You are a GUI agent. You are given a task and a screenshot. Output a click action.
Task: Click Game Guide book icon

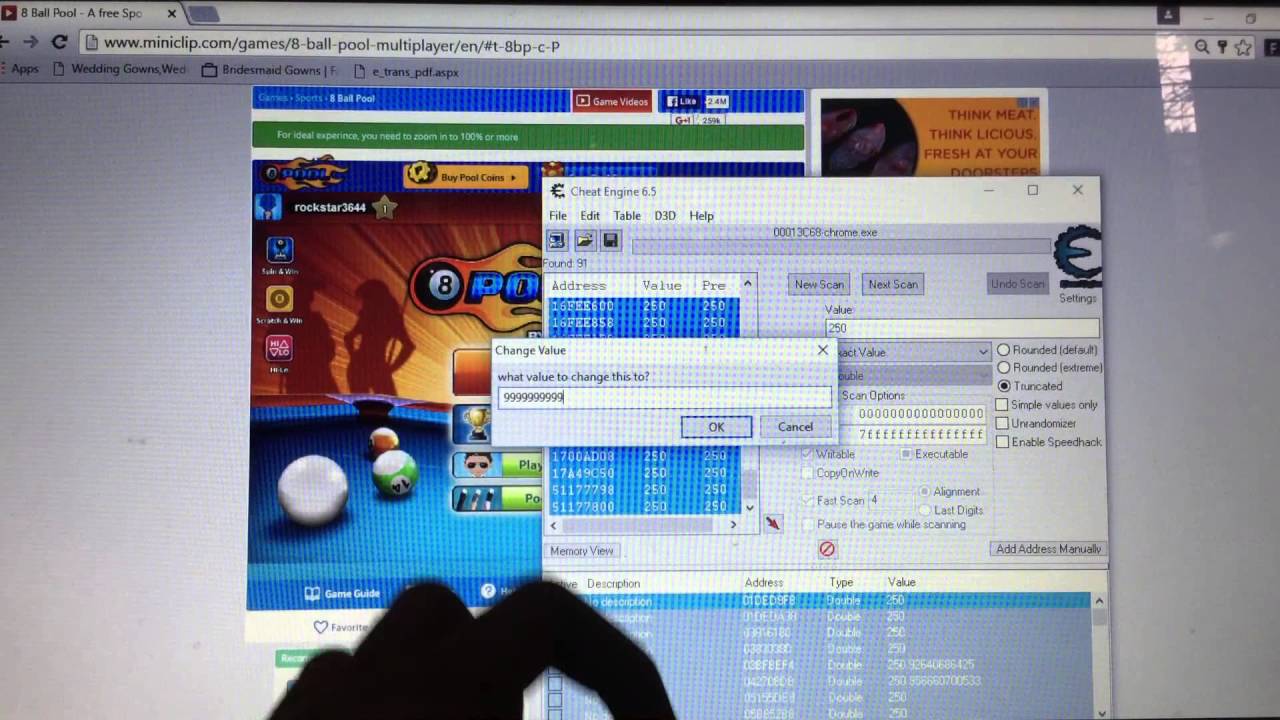[x=312, y=593]
